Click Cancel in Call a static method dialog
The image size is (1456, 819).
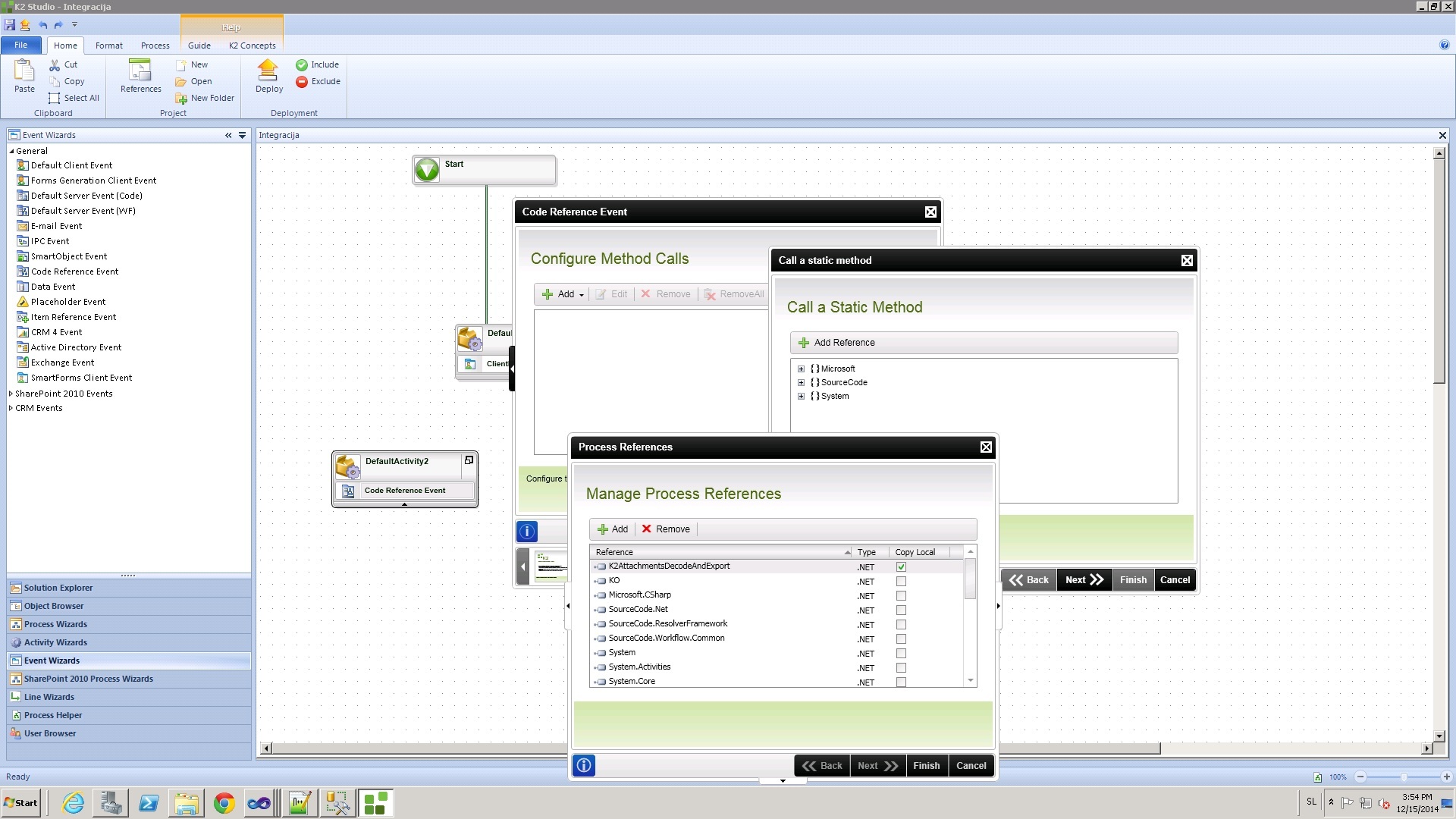[x=1175, y=580]
